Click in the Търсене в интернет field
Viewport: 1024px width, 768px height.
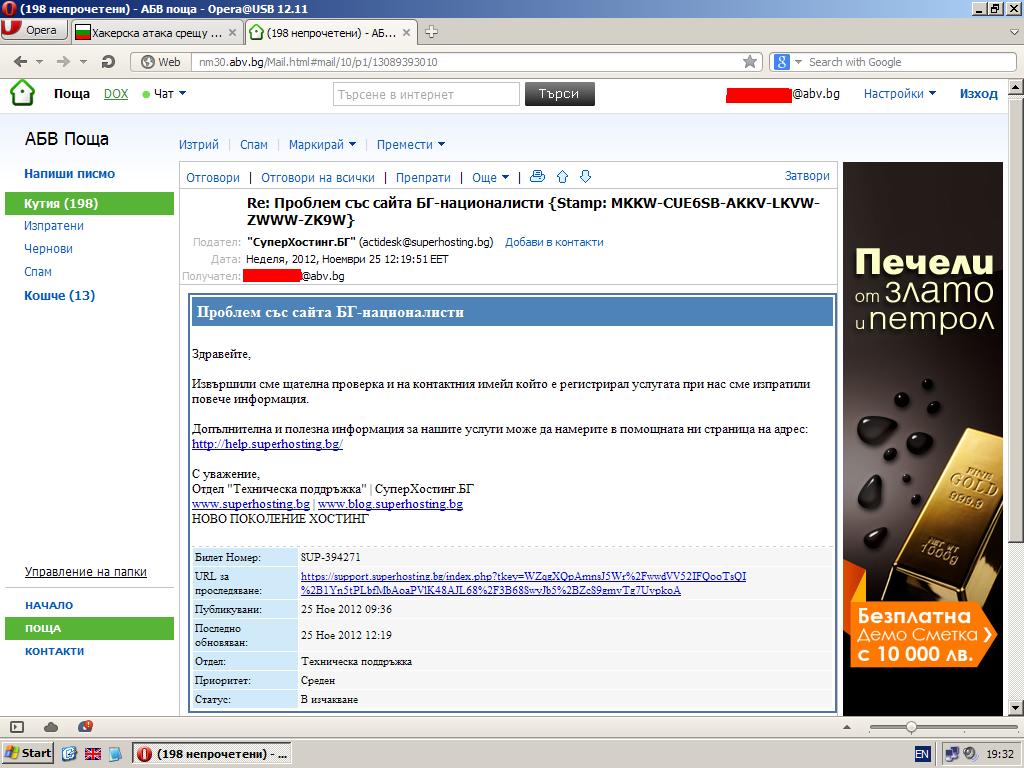(426, 94)
